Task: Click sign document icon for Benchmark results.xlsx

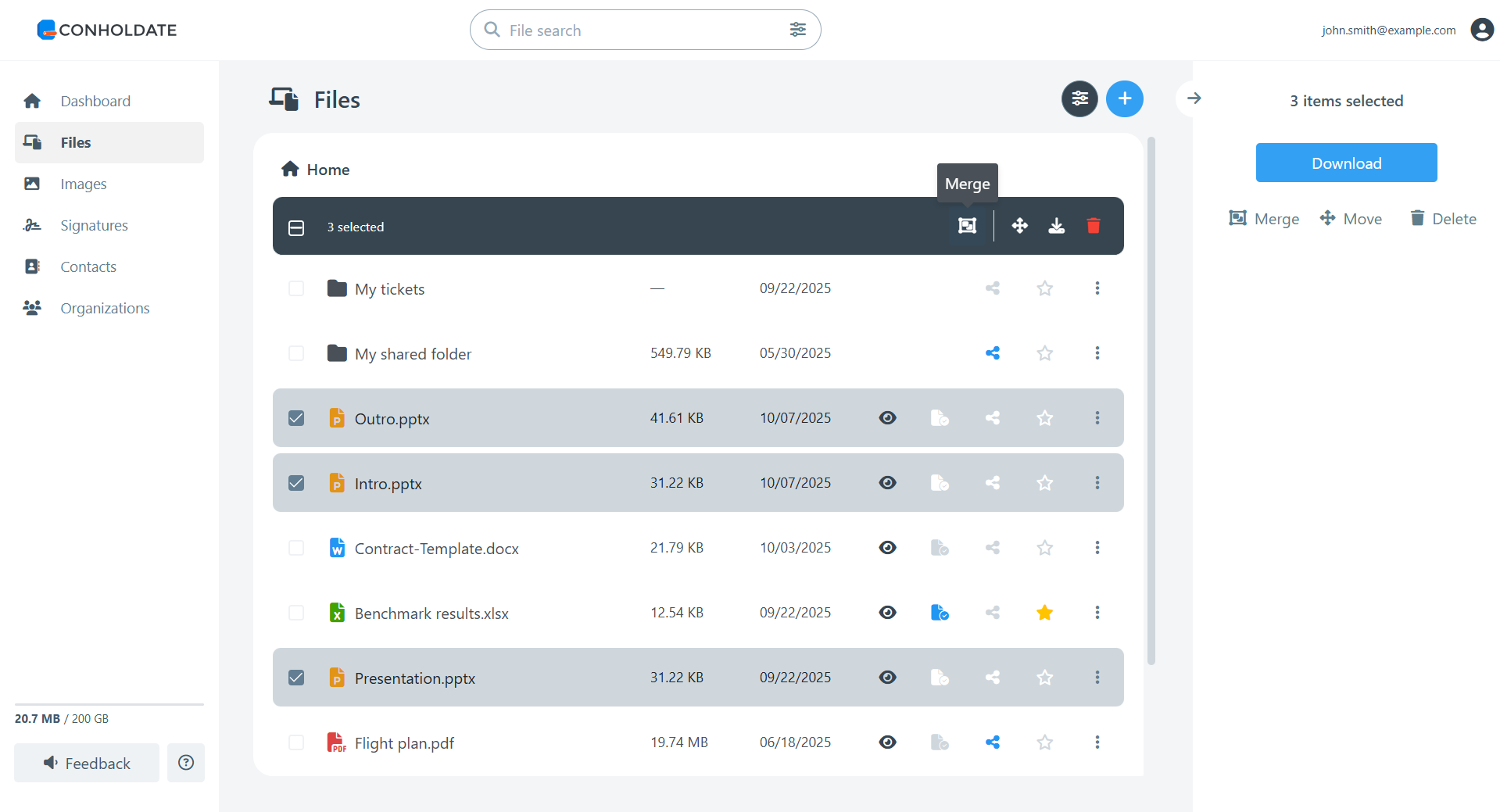Action: tap(940, 613)
